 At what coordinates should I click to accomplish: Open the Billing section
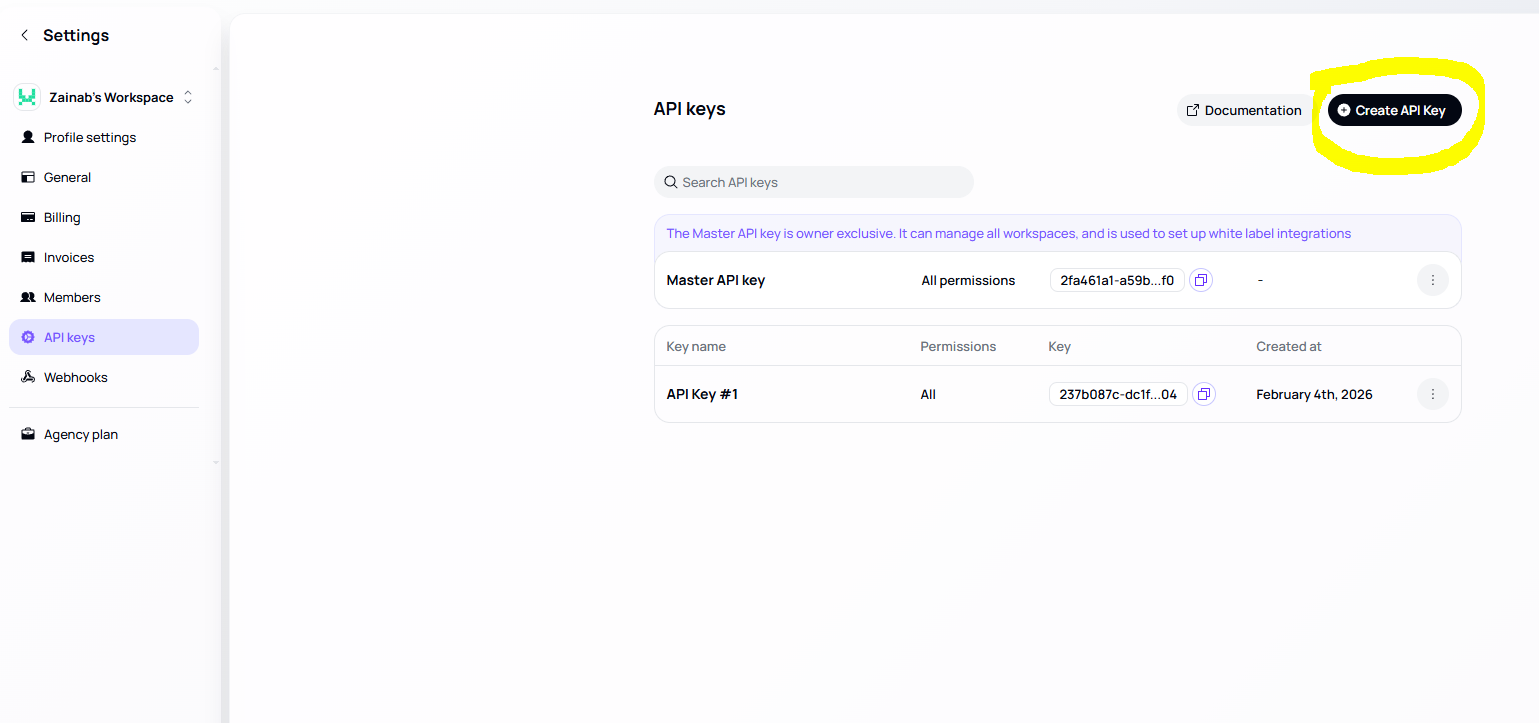[x=62, y=217]
